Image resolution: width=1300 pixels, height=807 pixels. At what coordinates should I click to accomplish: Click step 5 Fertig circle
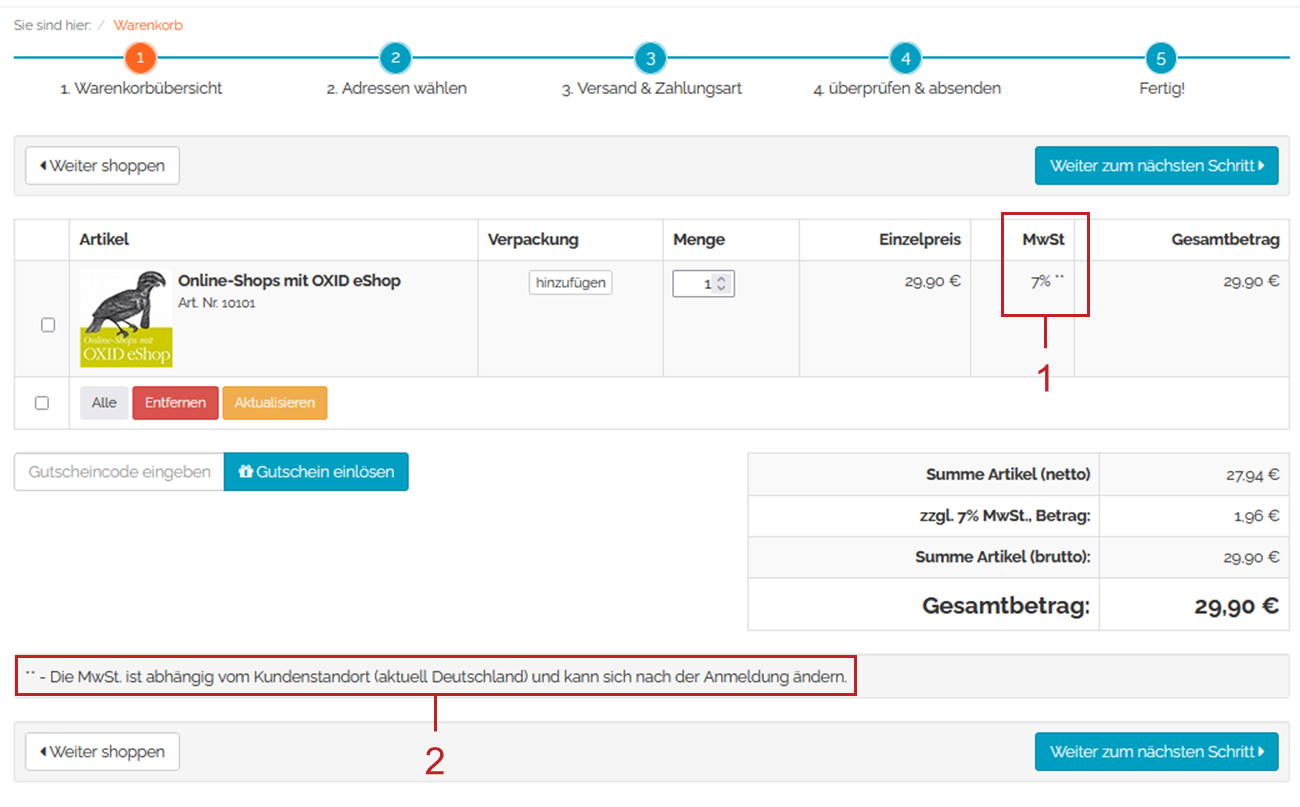[1161, 58]
